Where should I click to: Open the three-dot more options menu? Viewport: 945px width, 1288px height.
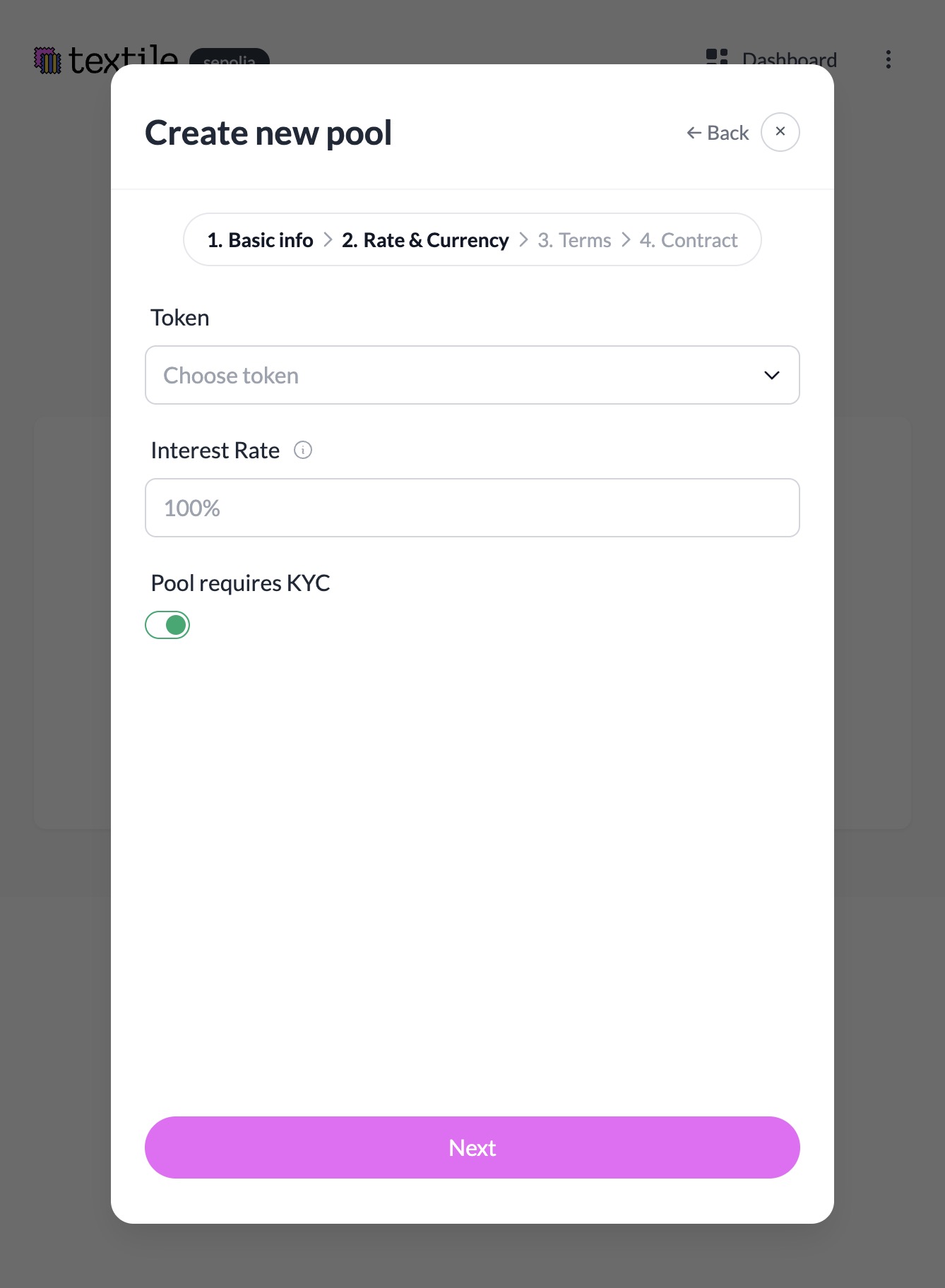[888, 59]
